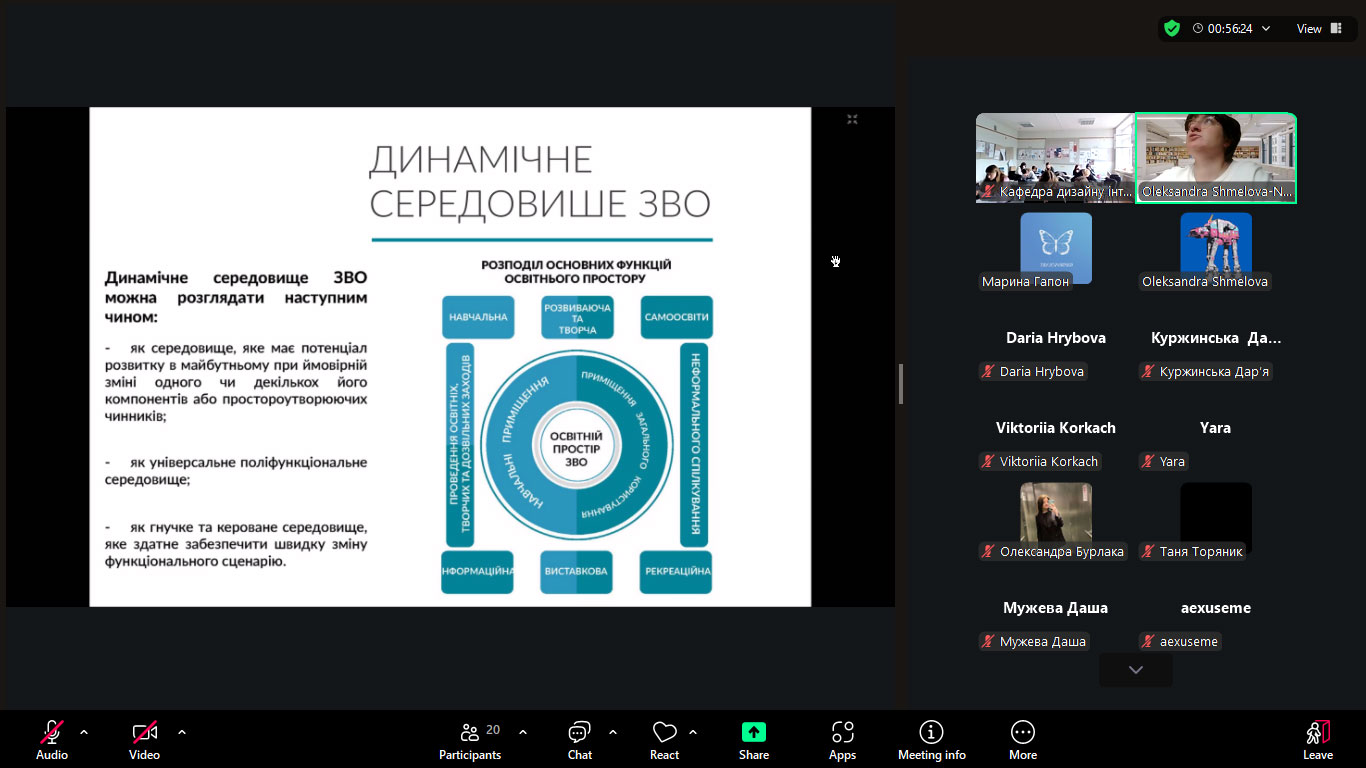
Task: Open the Chat panel
Action: pos(579,732)
